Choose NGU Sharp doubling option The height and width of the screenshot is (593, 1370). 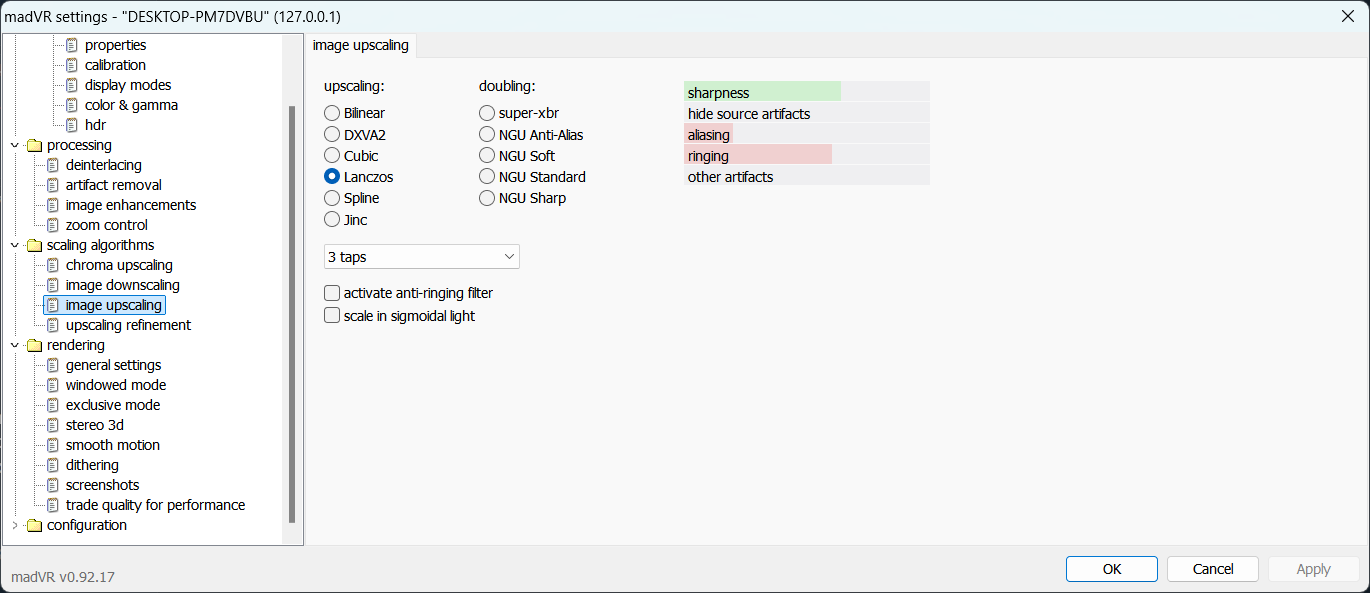tap(487, 198)
